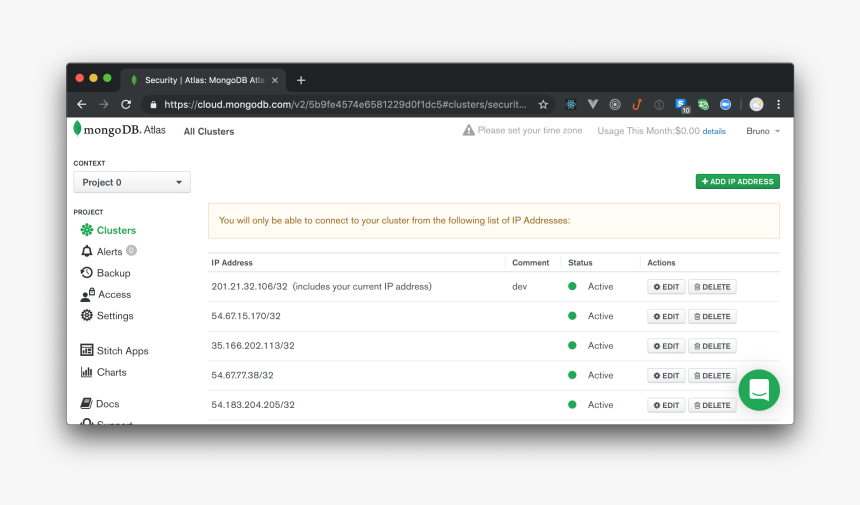Click the browser address bar URL
Viewport: 860px width, 505px height.
click(346, 104)
